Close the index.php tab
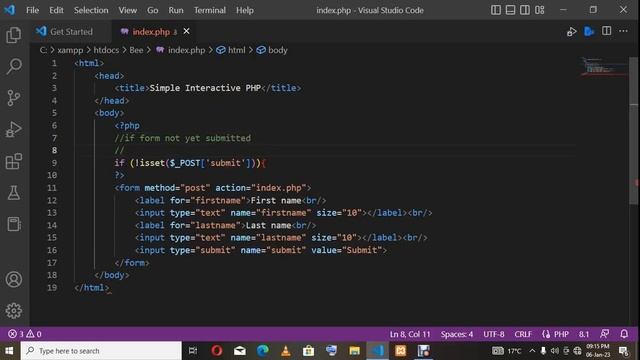 coord(187,31)
